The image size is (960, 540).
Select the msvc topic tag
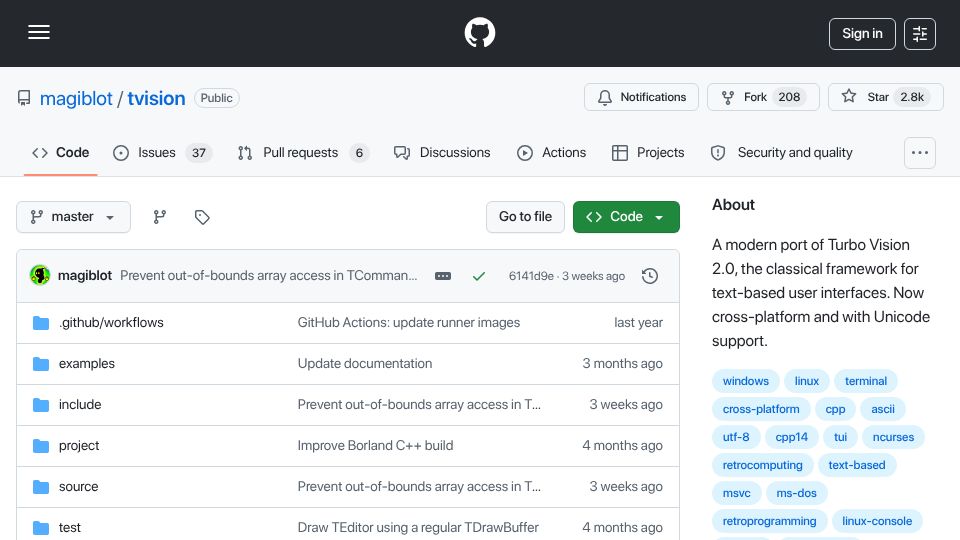tap(737, 493)
